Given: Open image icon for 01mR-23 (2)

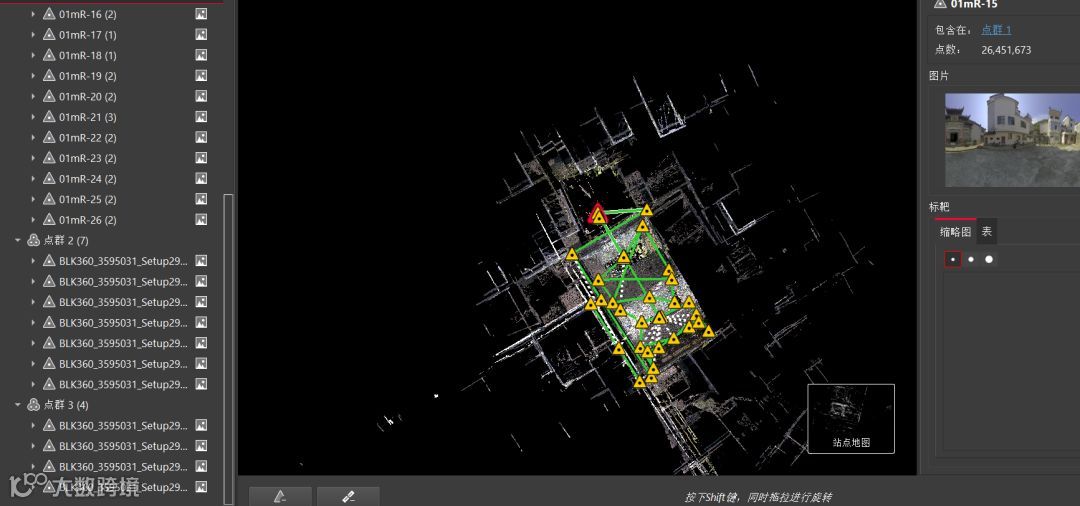Looking at the screenshot, I should click(201, 158).
